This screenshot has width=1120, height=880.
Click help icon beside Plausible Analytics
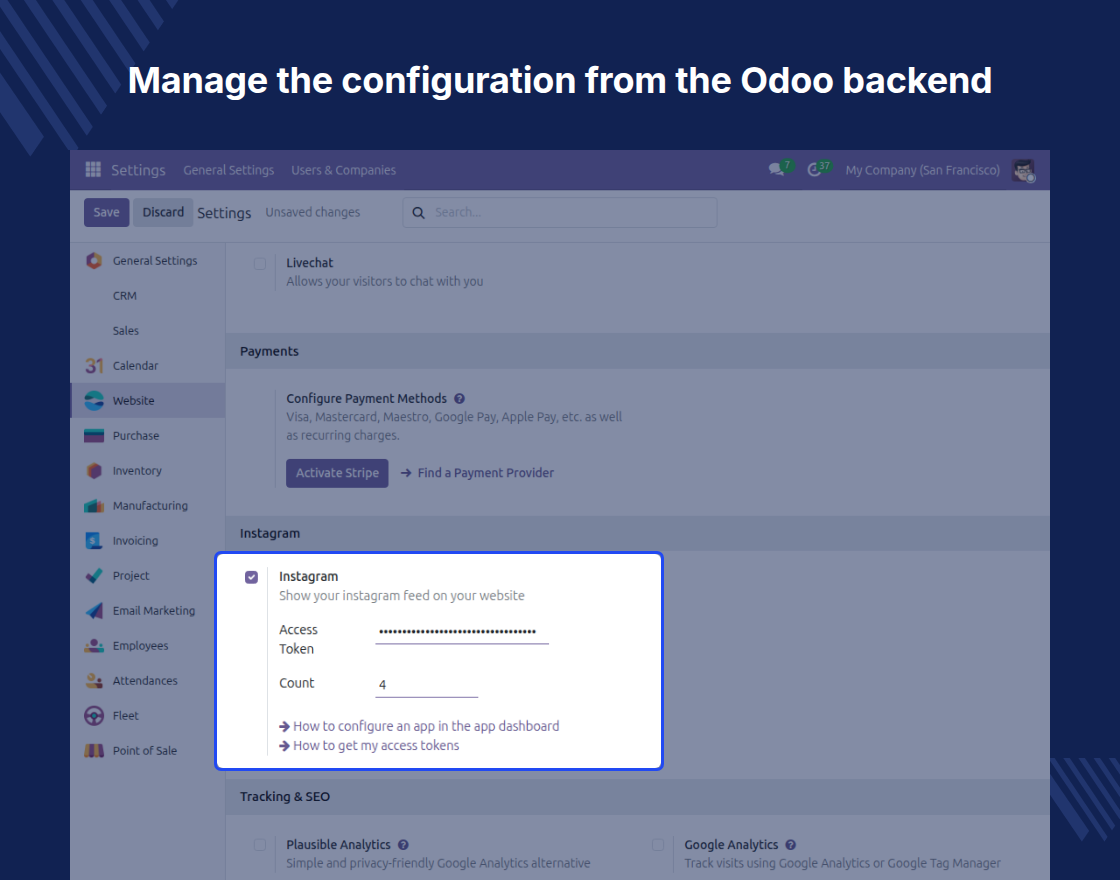403,844
